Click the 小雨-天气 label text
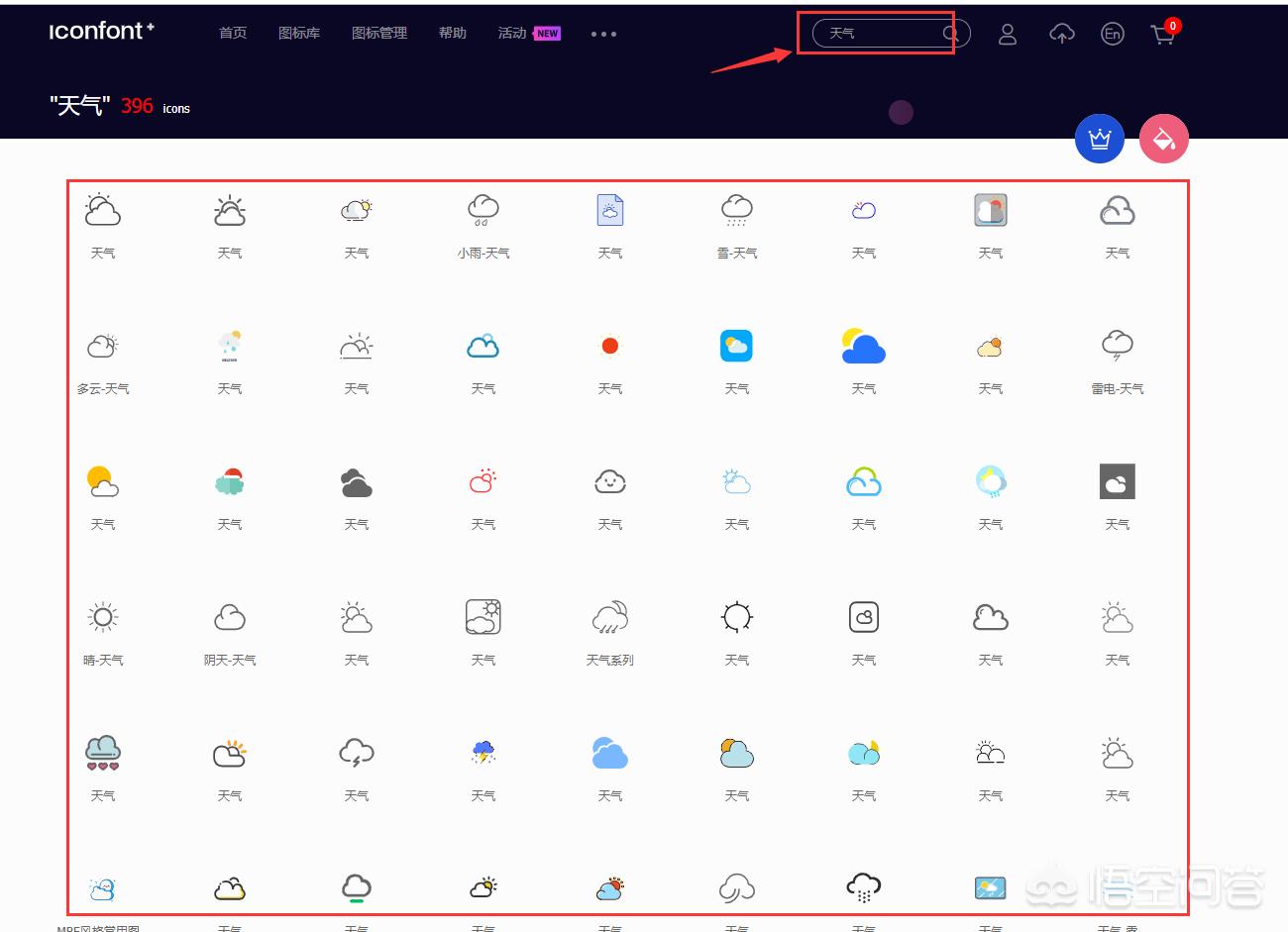The height and width of the screenshot is (932, 1288). 483,254
